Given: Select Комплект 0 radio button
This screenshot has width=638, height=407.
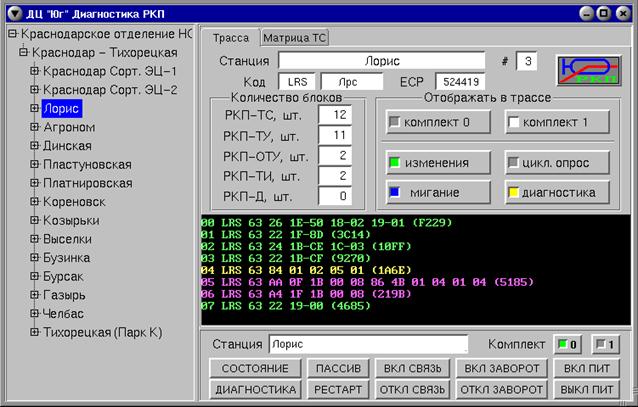Looking at the screenshot, I should (567, 344).
